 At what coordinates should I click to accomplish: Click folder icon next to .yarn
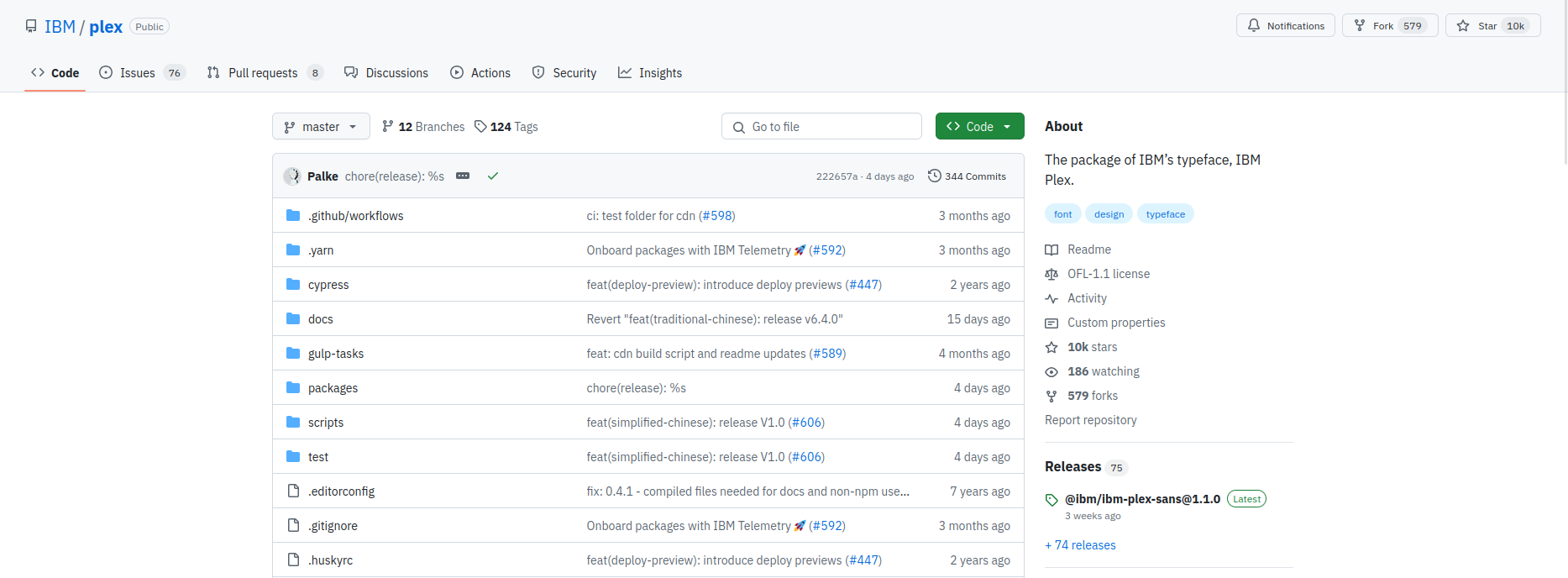293,250
